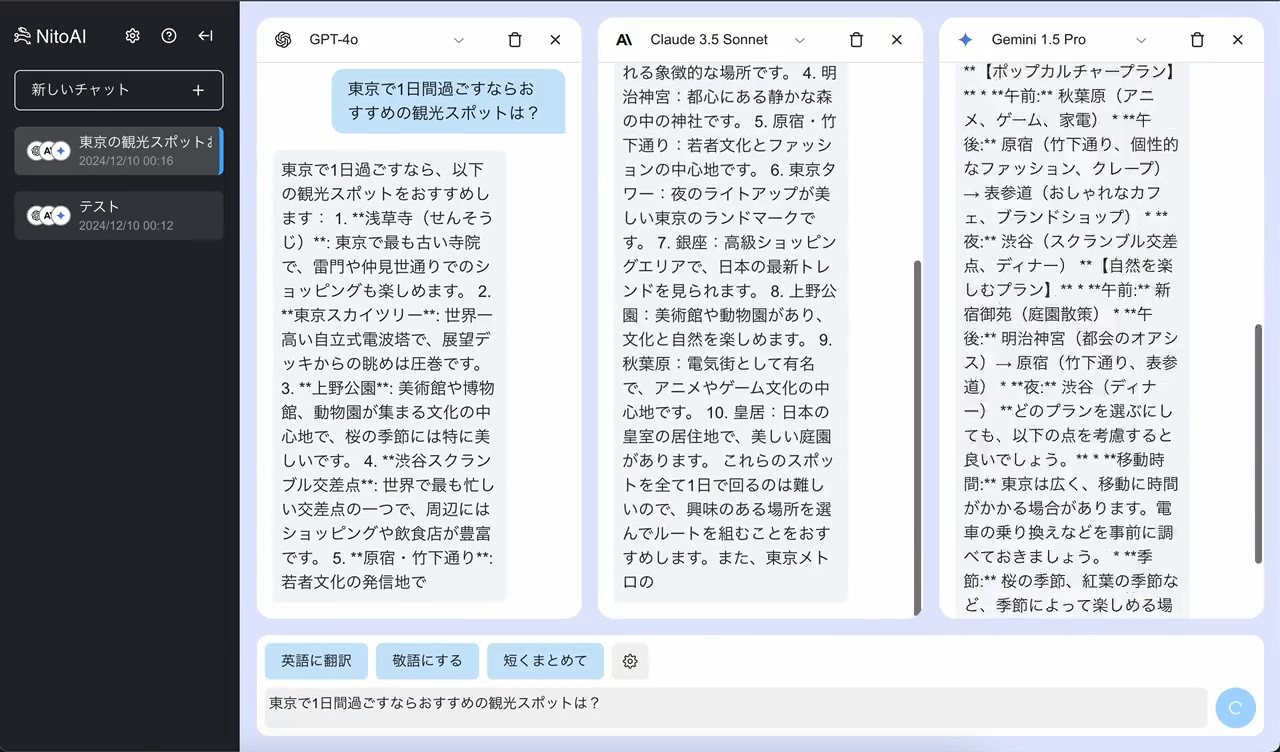This screenshot has height=752, width=1280.
Task: Delete the Gemini 1.5 Pro chat via trash icon
Action: pos(1197,39)
